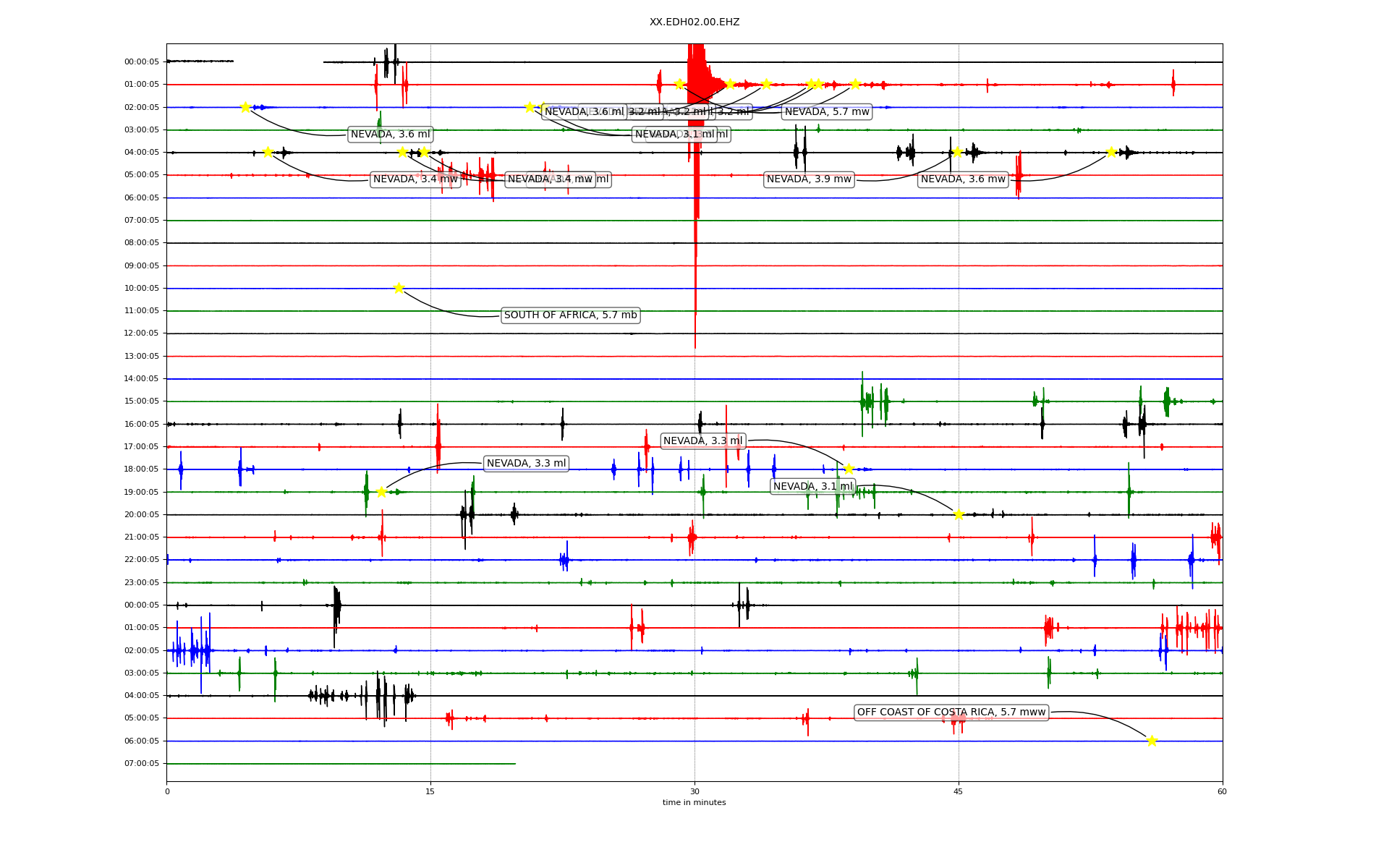Select the NEVADA, 5.7 mw annotation label

click(827, 111)
